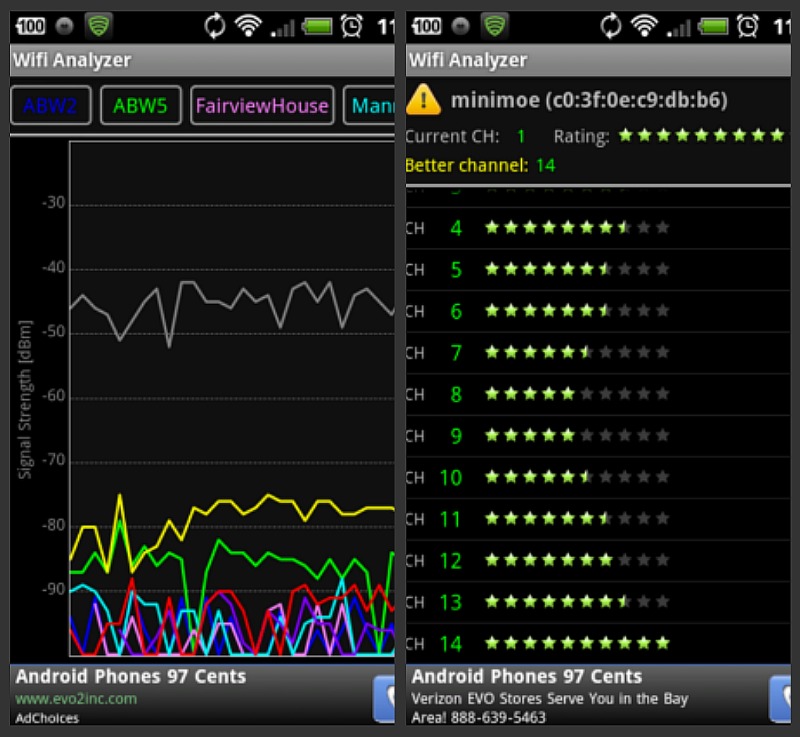
Task: Tap the 100 battery indicator in left screen
Action: (31, 26)
